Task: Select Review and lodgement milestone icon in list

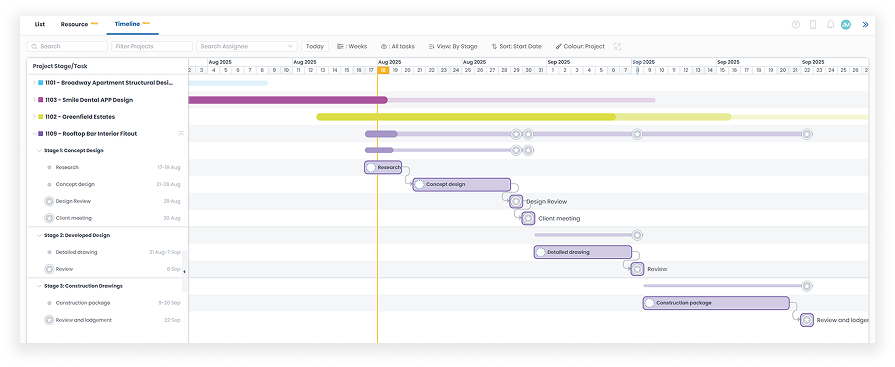Action: click(x=49, y=320)
